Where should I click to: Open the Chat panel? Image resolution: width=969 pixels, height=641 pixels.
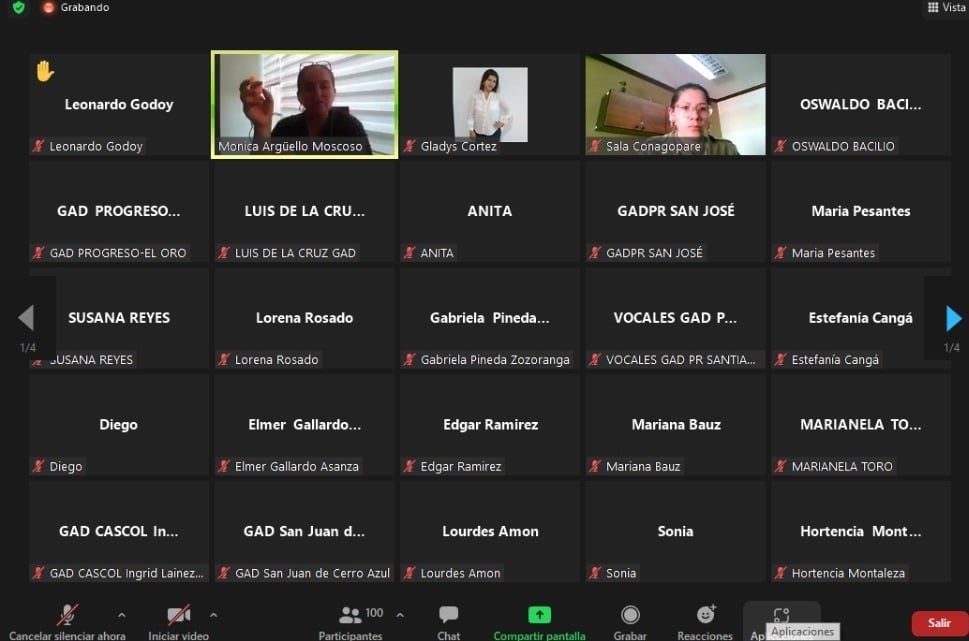coord(449,617)
